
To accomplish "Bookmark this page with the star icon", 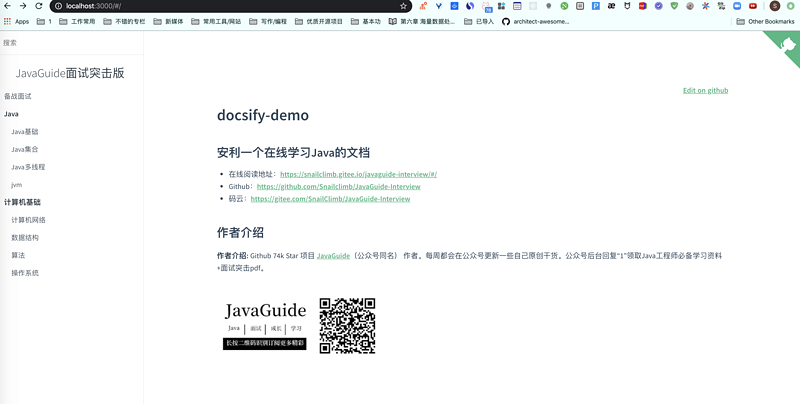I will (403, 6).
